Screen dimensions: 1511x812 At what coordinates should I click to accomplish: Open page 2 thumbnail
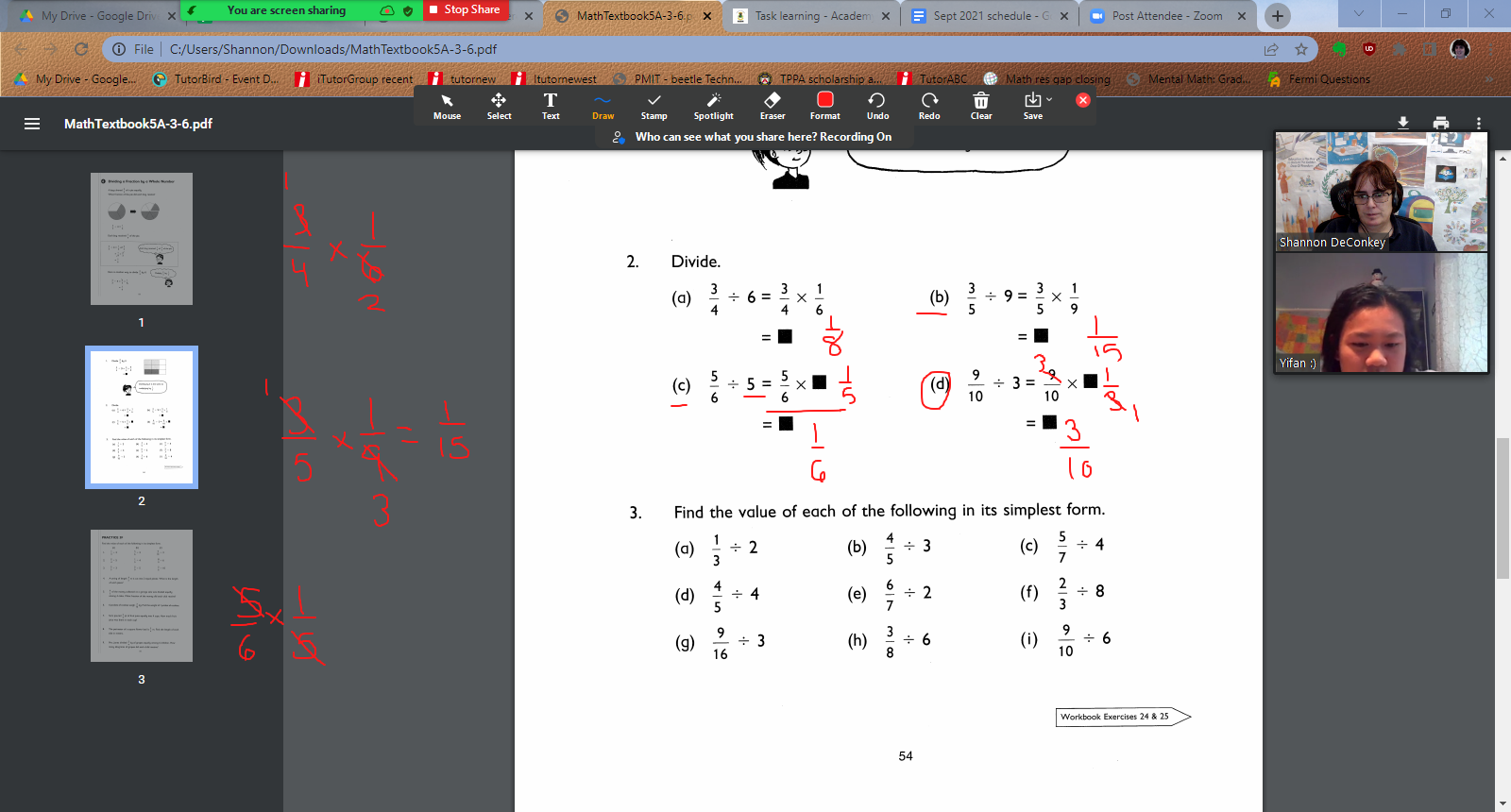click(x=142, y=416)
